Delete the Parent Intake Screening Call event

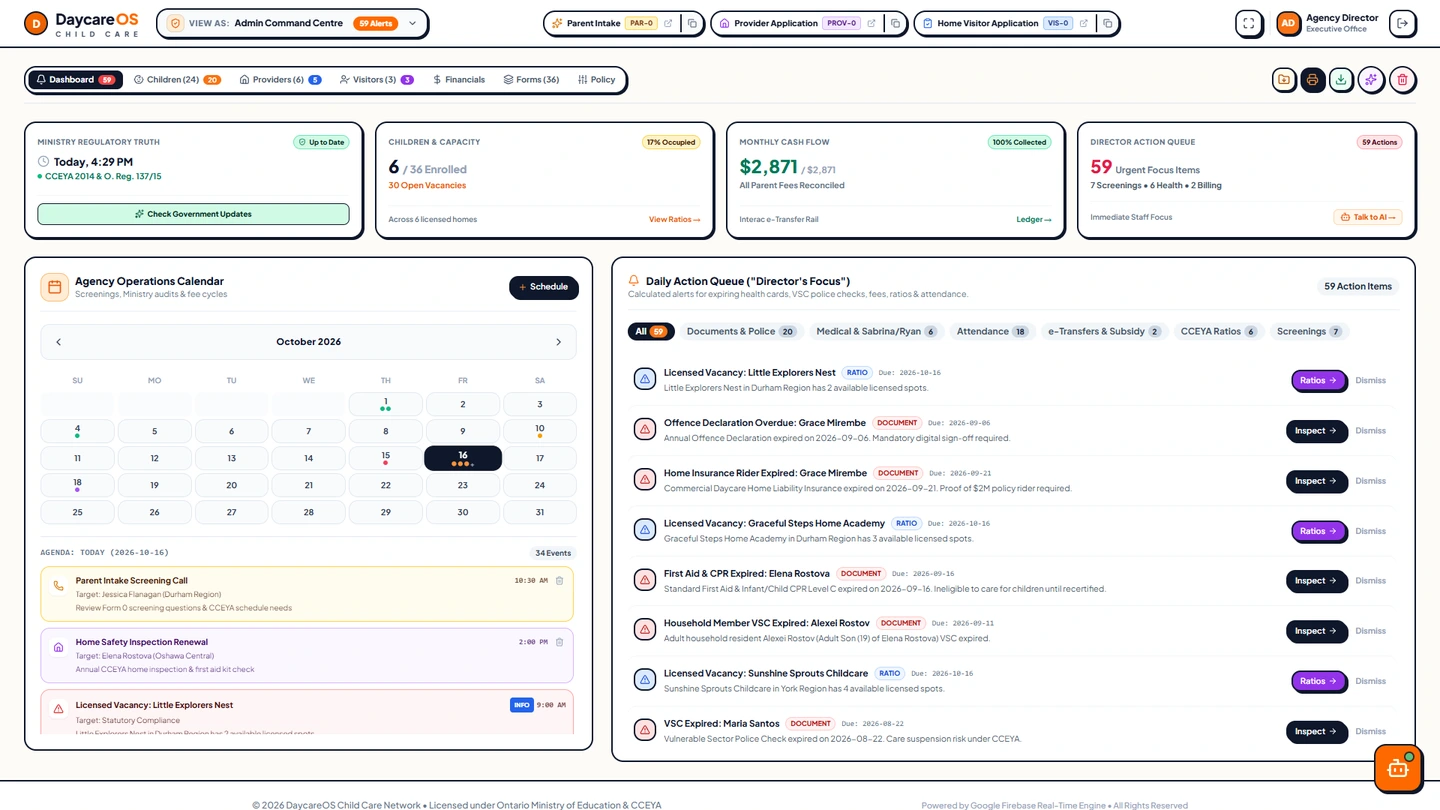559,580
